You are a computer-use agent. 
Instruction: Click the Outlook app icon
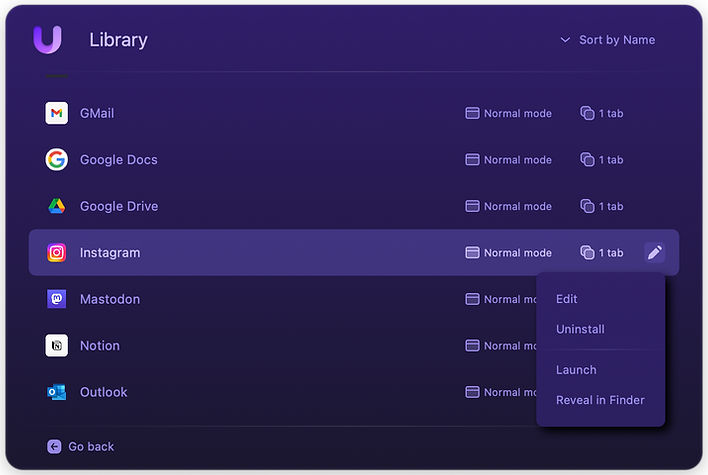[x=56, y=392]
